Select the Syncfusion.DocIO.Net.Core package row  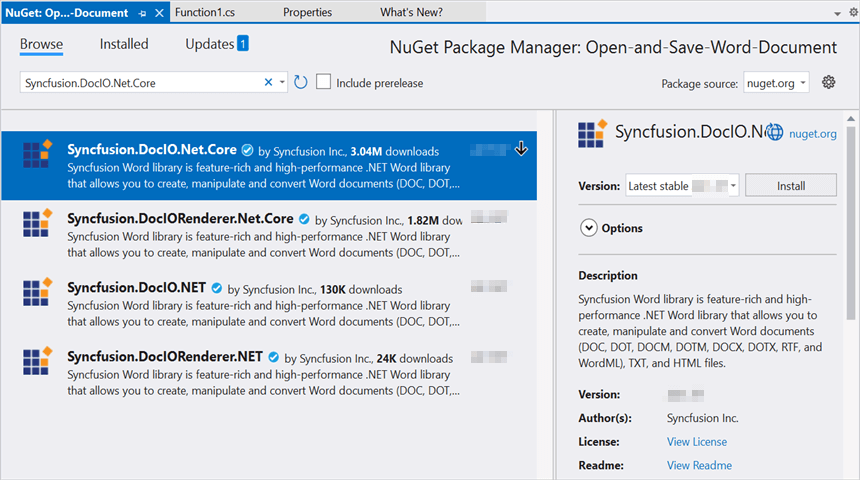coord(269,166)
